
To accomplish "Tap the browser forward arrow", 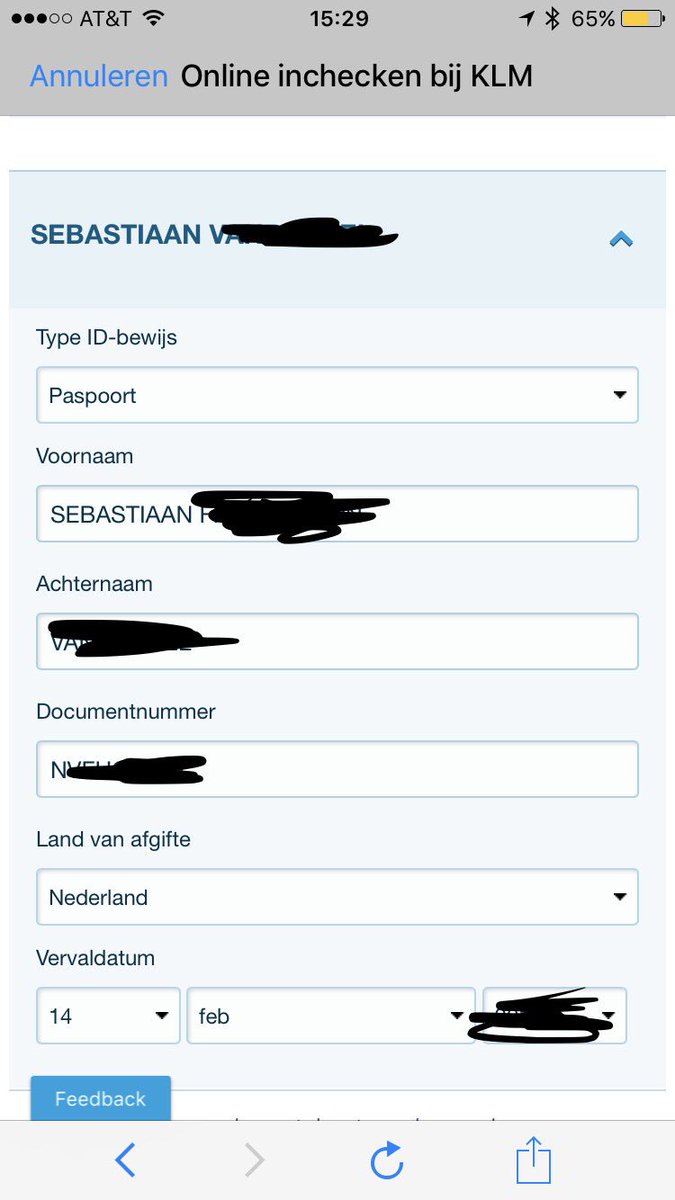I will pyautogui.click(x=255, y=1160).
